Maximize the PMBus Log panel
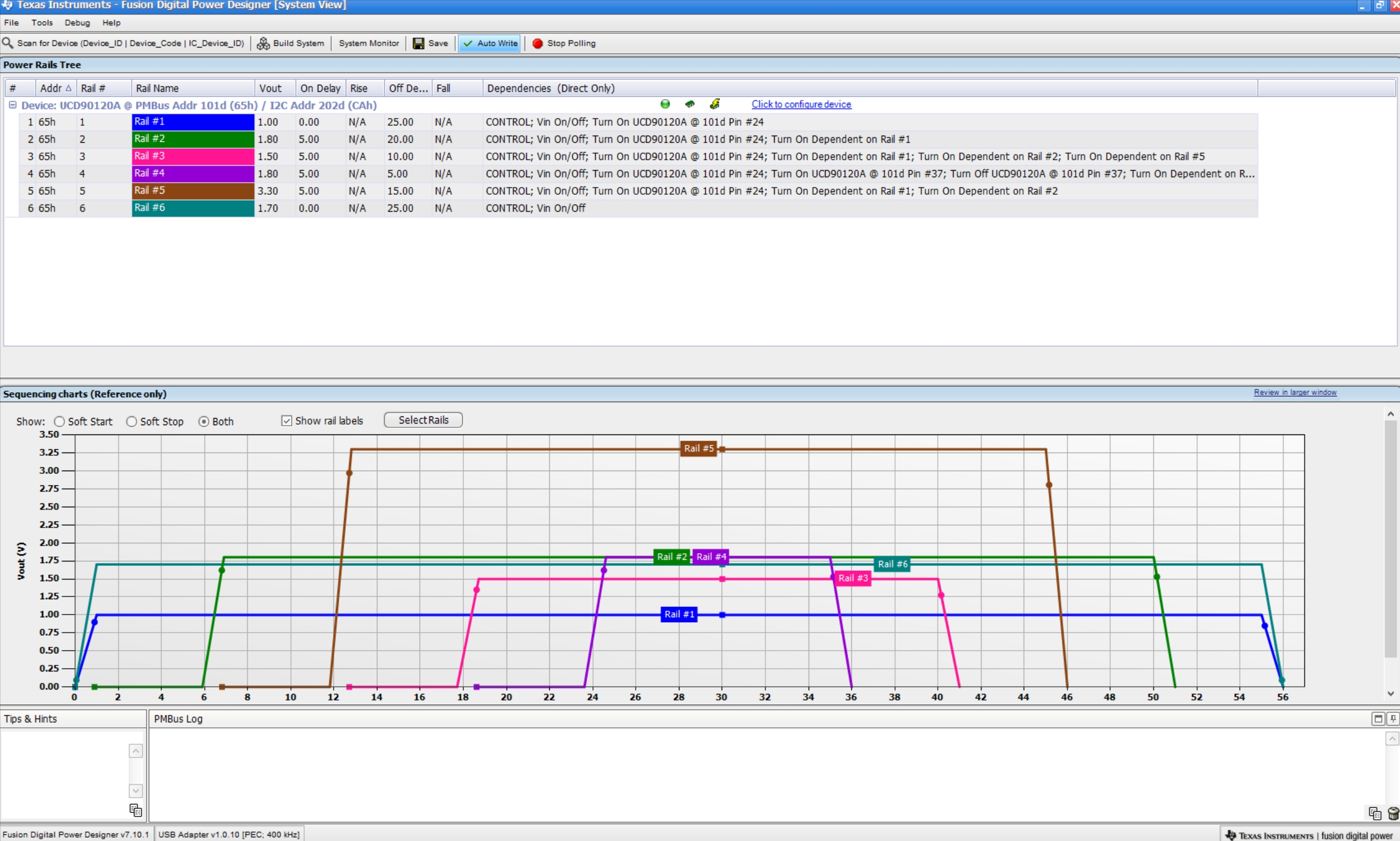The image size is (1400, 841). (1379, 718)
